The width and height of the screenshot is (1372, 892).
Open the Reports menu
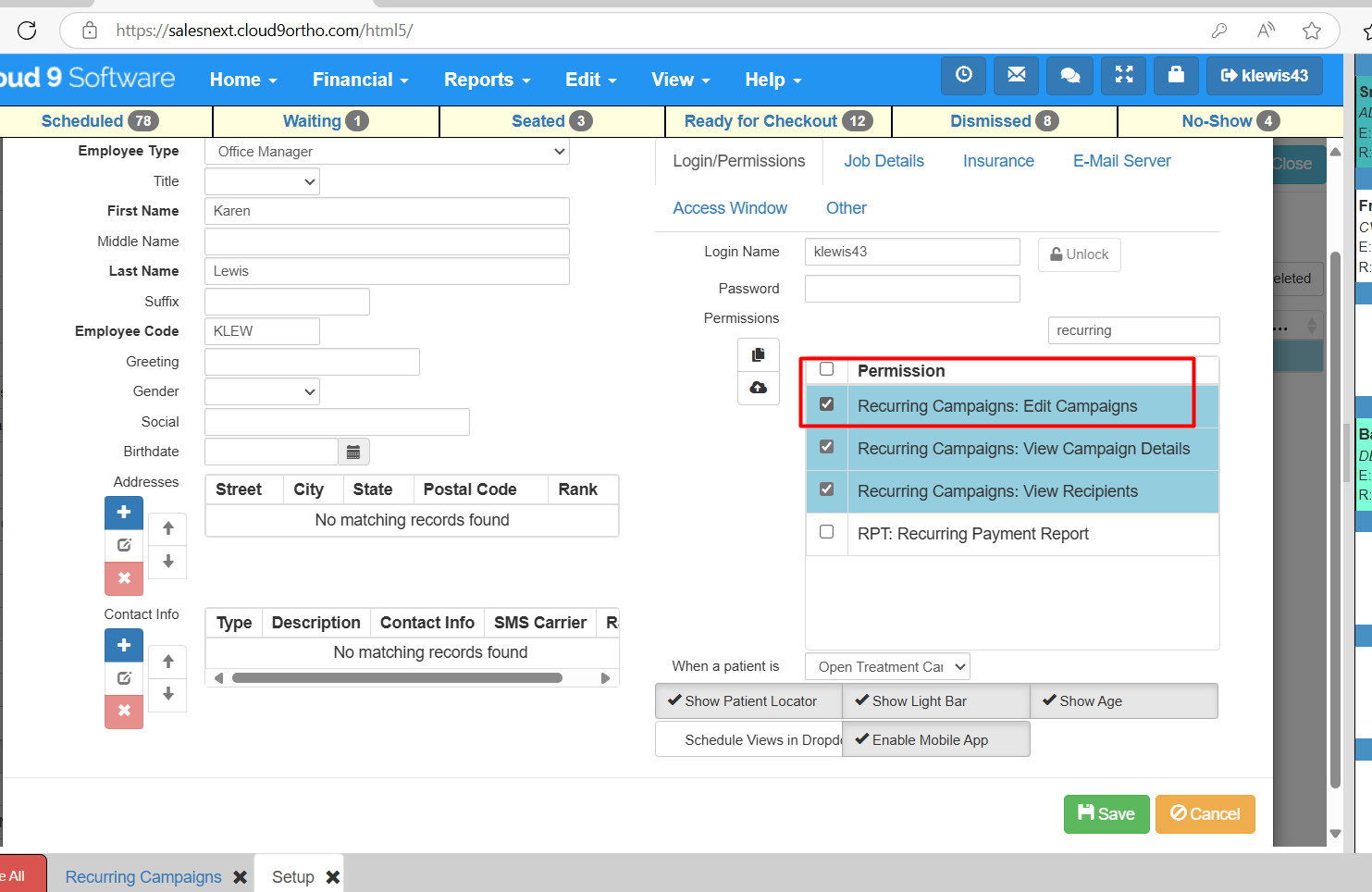(x=487, y=80)
